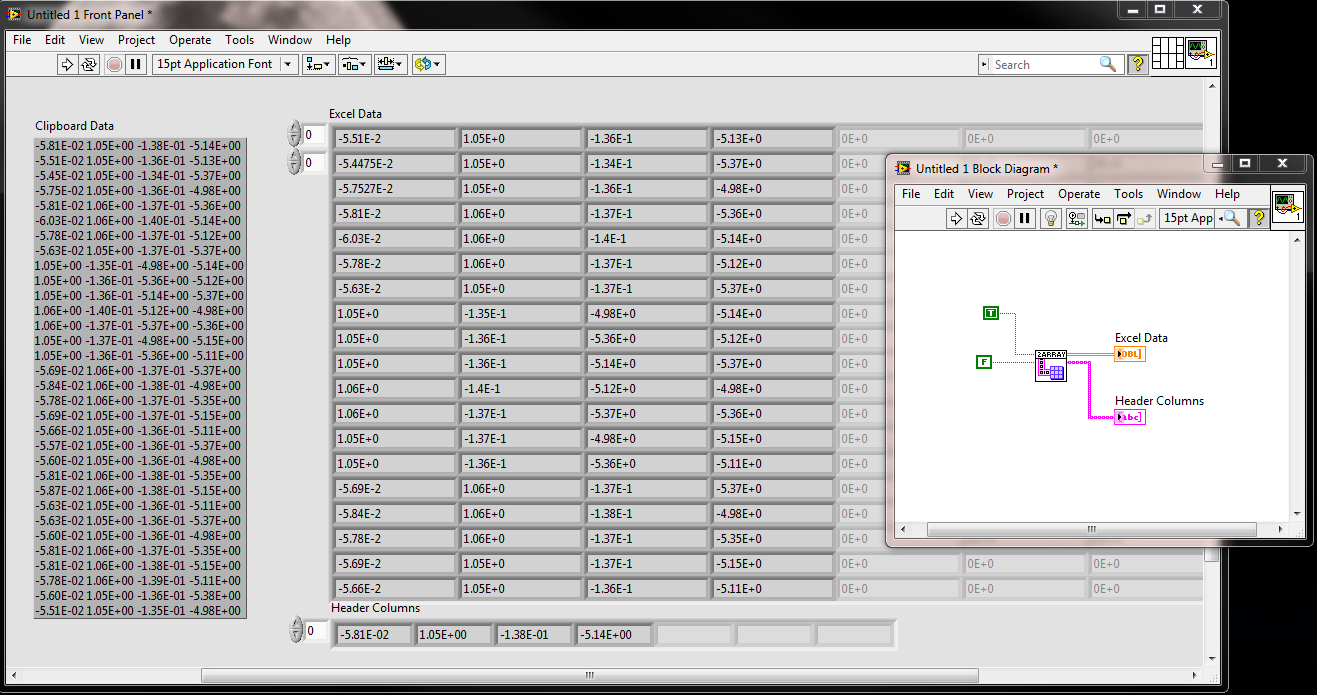
Task: Toggle Retain Wire Values in Block Diagram toolbar
Action: click(x=1077, y=218)
